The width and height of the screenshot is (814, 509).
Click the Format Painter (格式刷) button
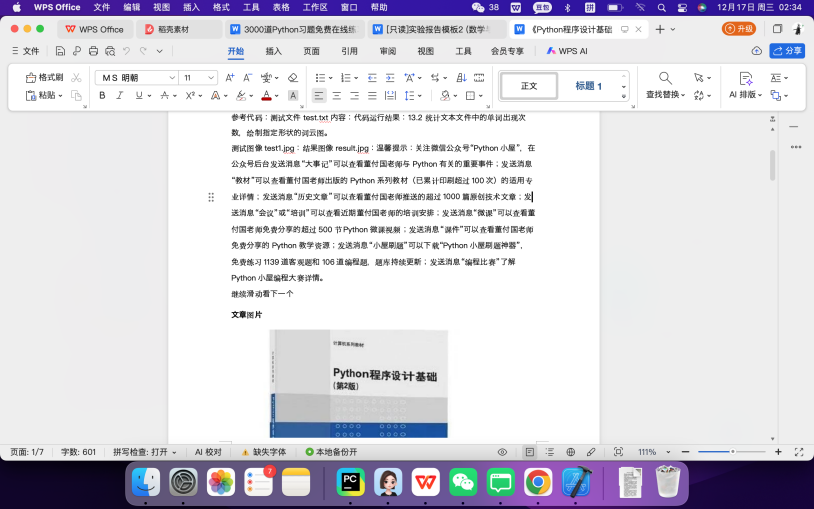click(45, 77)
